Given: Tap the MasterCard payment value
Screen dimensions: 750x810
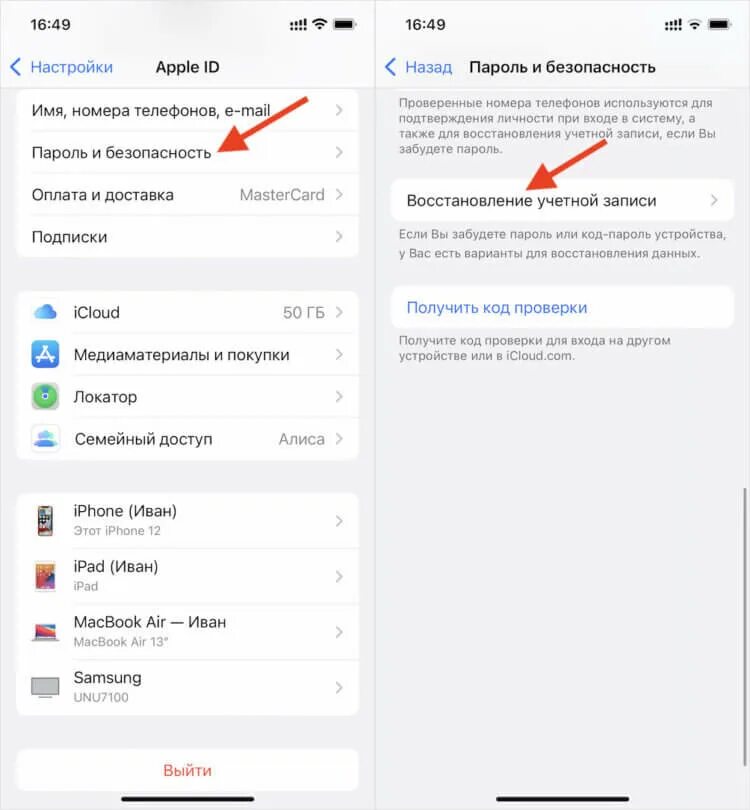Looking at the screenshot, I should pyautogui.click(x=282, y=195).
